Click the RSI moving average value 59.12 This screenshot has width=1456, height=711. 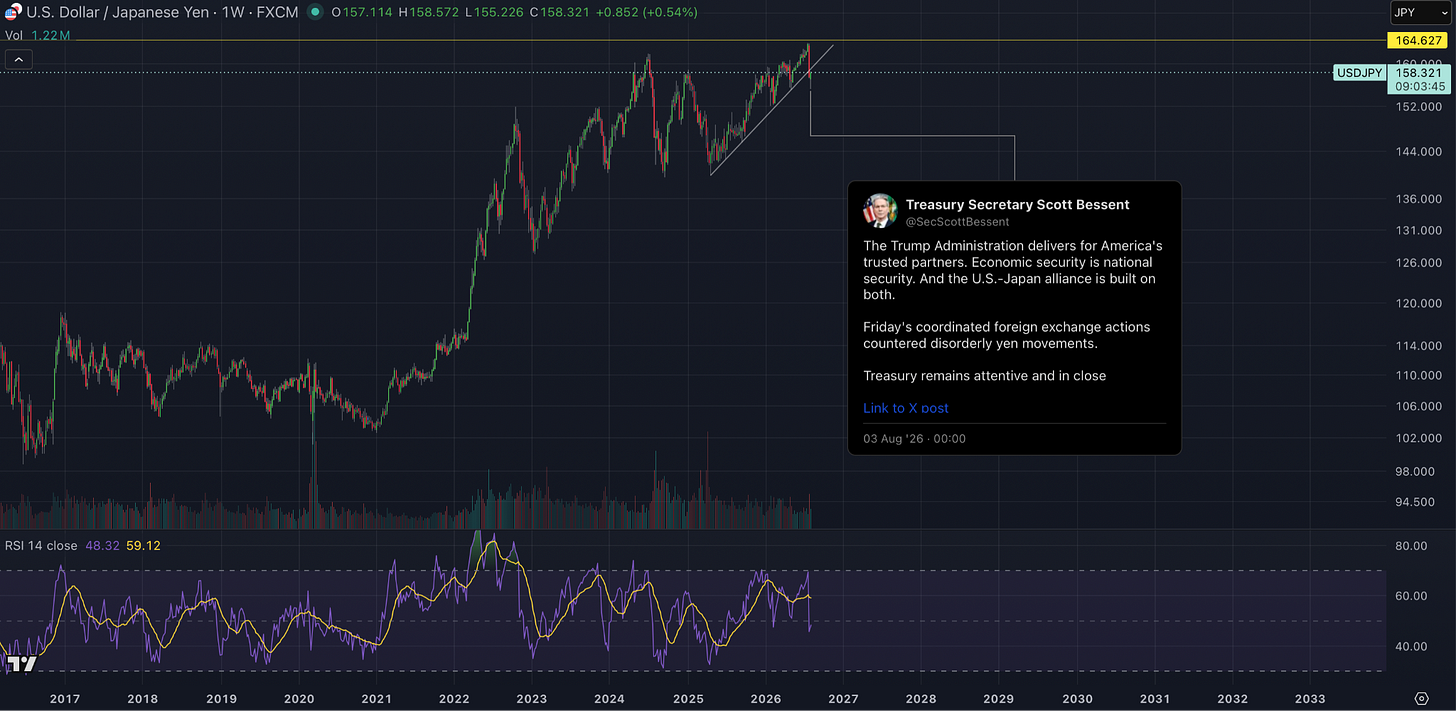click(x=144, y=545)
